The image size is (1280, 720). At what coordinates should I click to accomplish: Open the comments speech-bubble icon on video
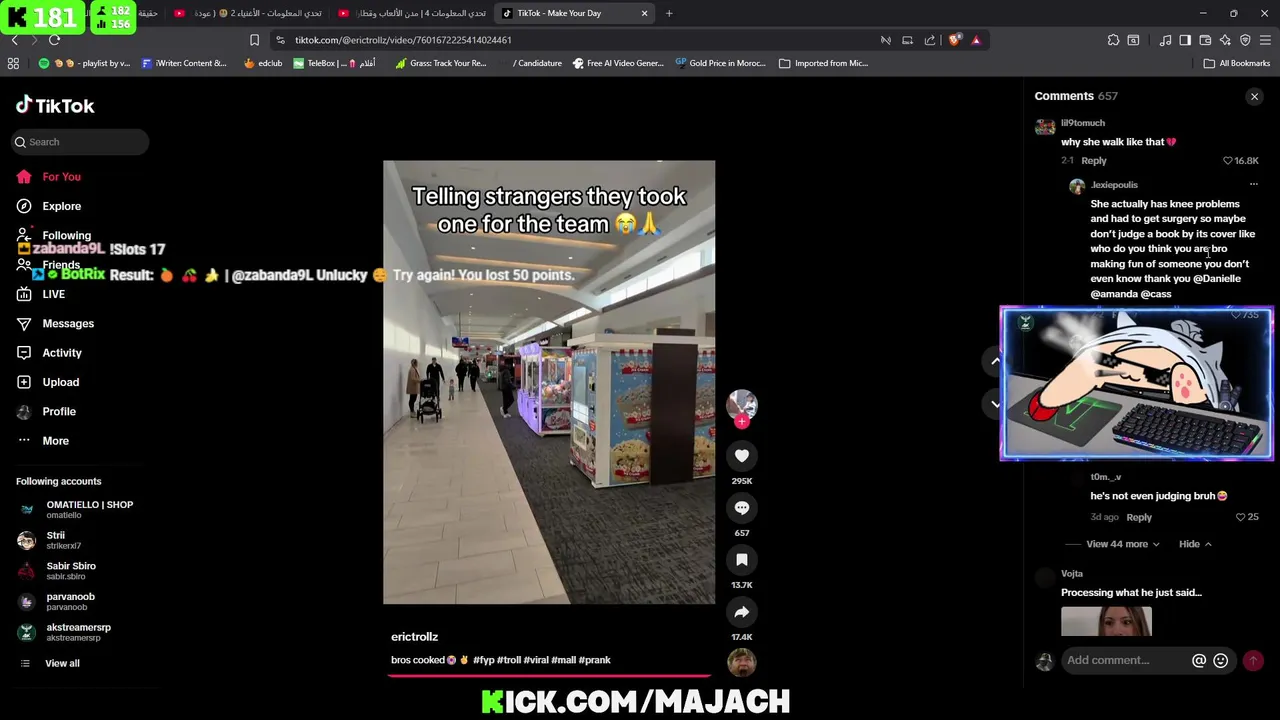tap(742, 508)
